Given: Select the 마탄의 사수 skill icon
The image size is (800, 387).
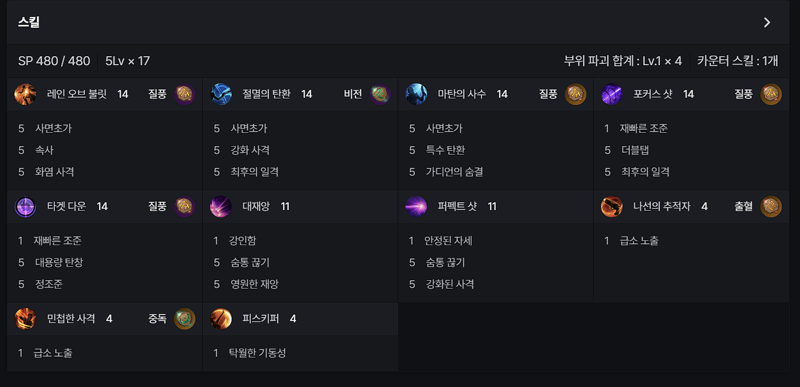Looking at the screenshot, I should coord(416,94).
